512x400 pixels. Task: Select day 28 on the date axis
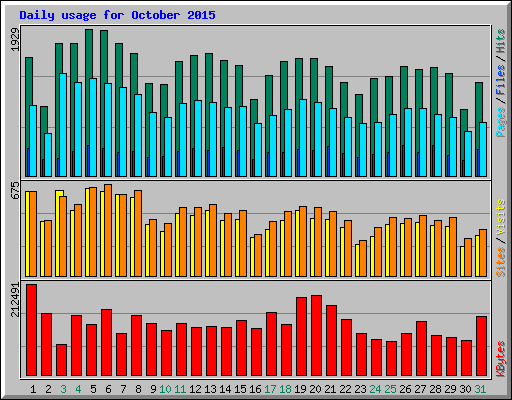point(435,389)
